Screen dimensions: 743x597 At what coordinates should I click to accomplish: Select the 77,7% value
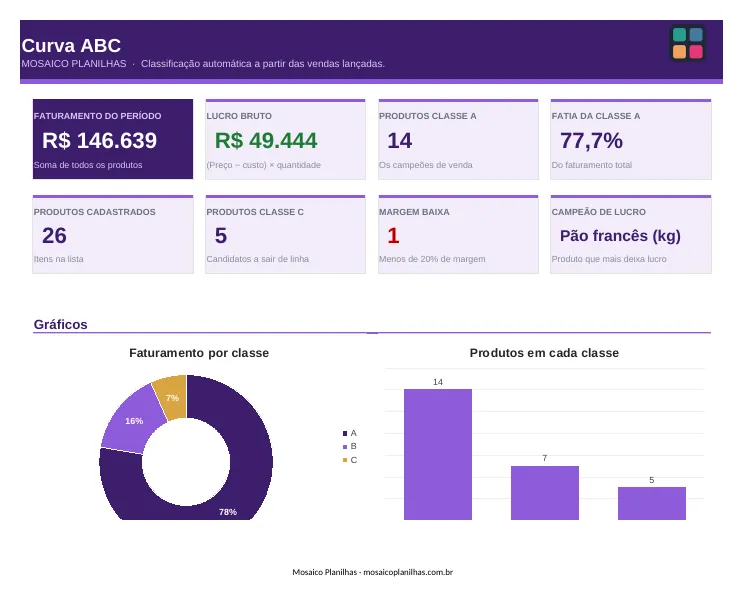point(591,141)
